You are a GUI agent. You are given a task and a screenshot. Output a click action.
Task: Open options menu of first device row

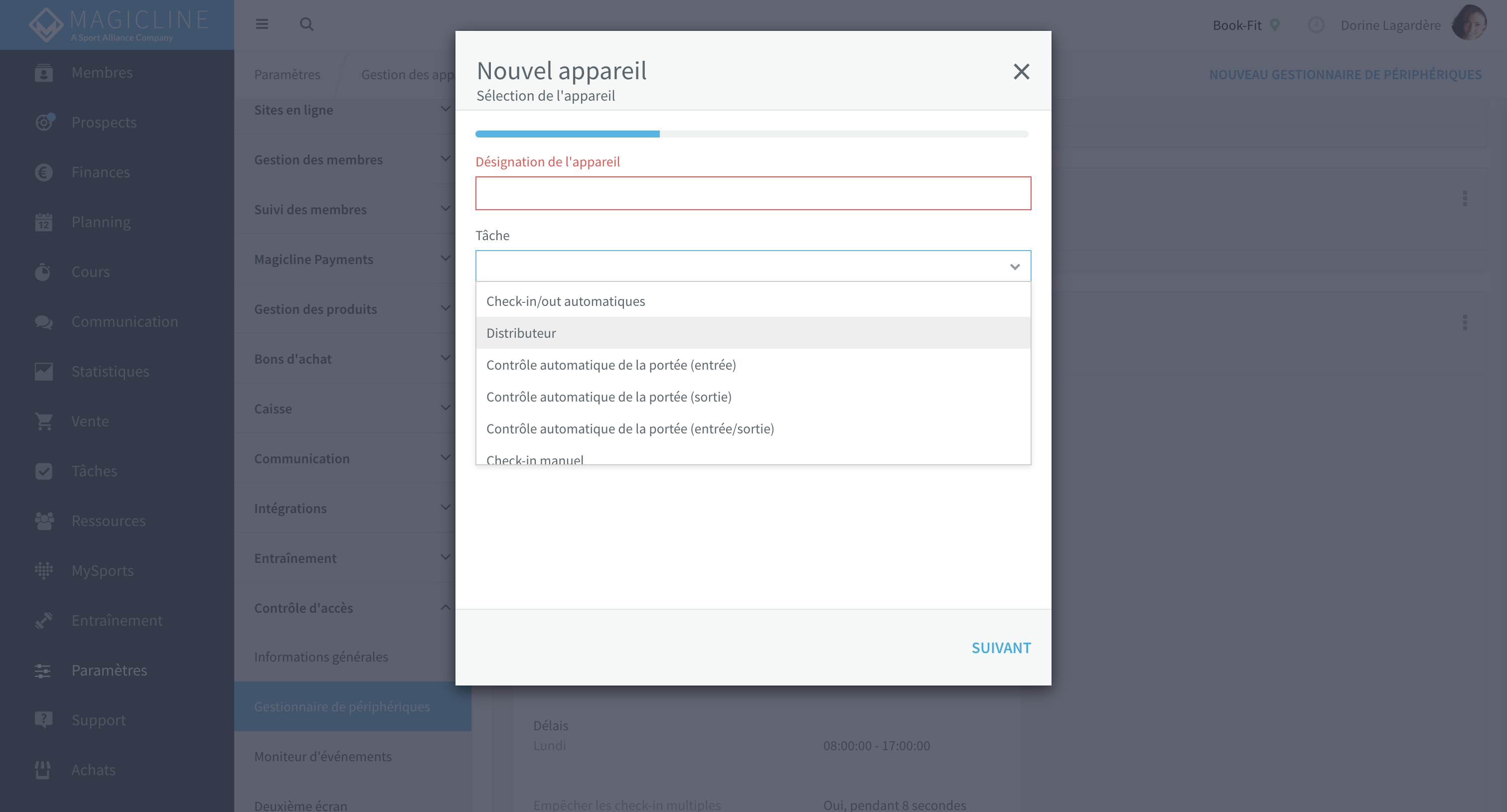click(x=1464, y=198)
